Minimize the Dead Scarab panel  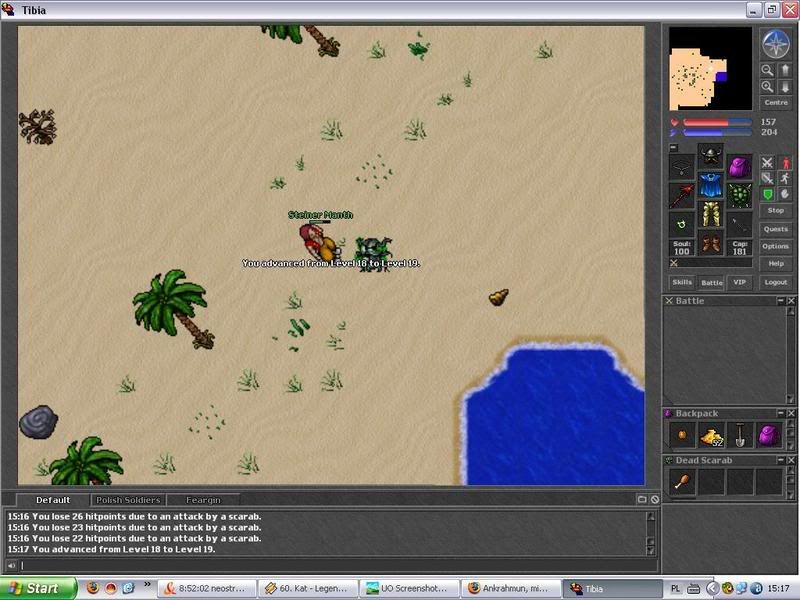[x=781, y=460]
